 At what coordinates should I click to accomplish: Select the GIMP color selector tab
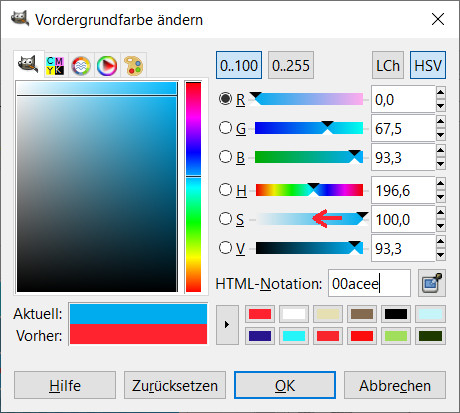pyautogui.click(x=29, y=64)
